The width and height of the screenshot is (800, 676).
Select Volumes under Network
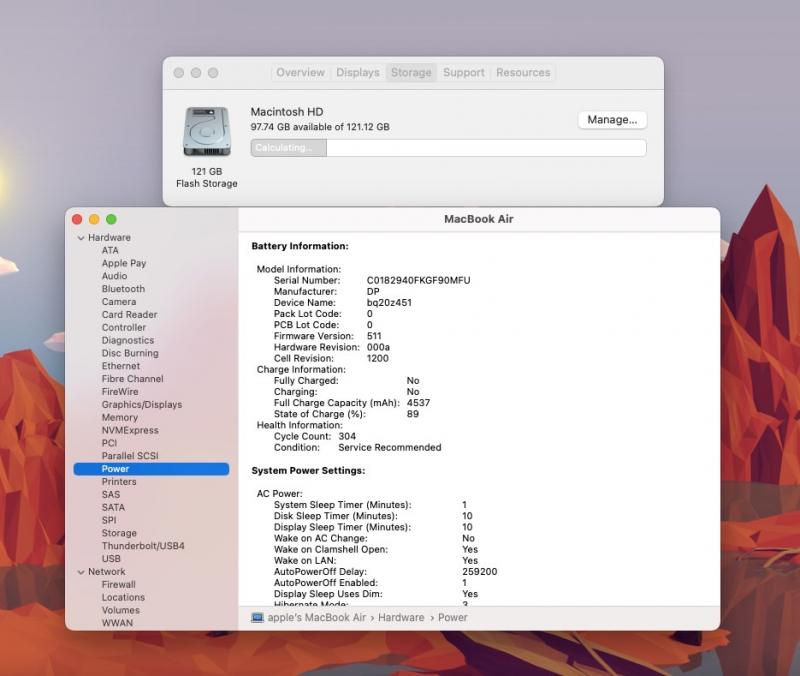[121, 610]
